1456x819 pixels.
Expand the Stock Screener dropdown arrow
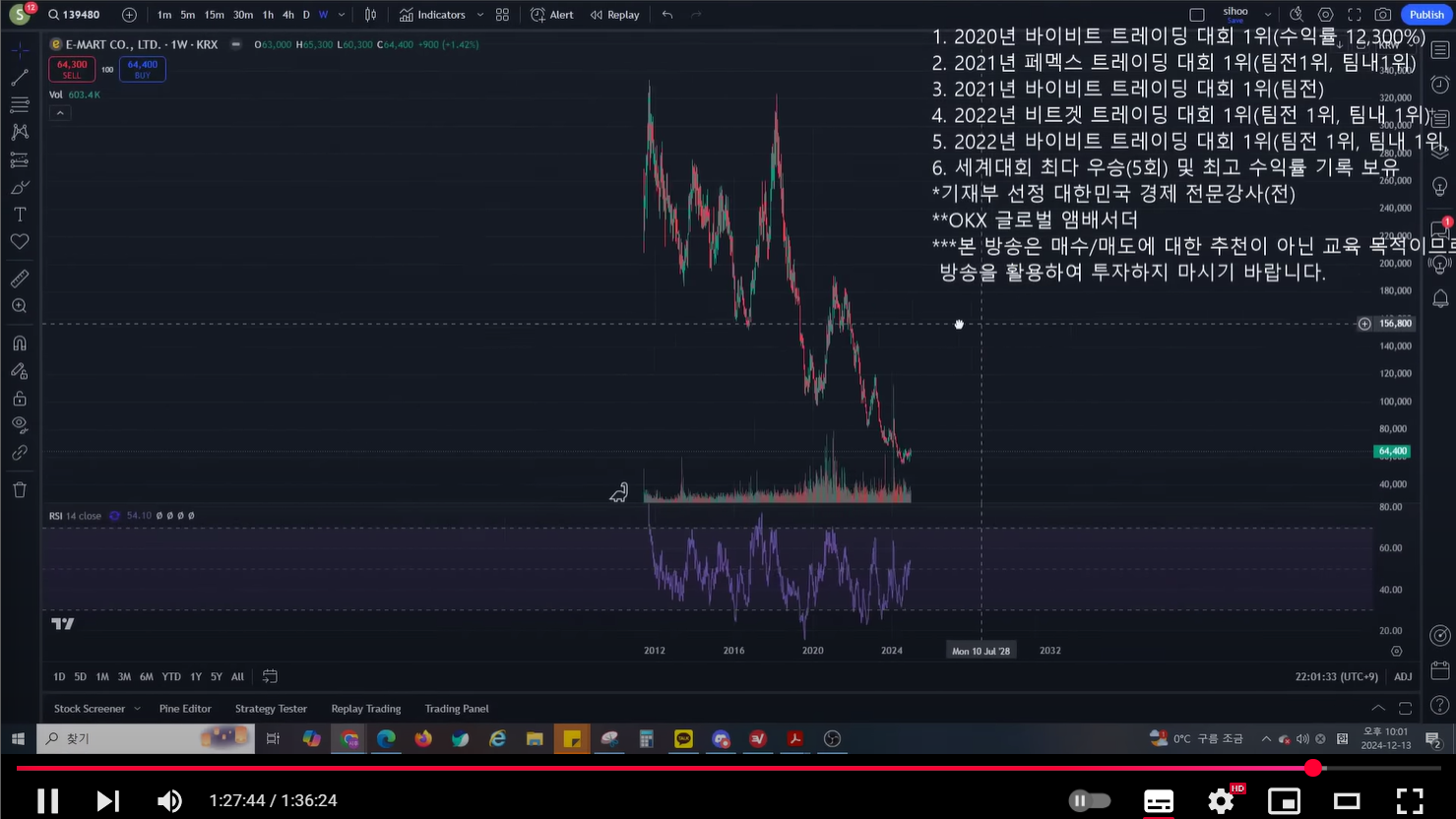(137, 709)
